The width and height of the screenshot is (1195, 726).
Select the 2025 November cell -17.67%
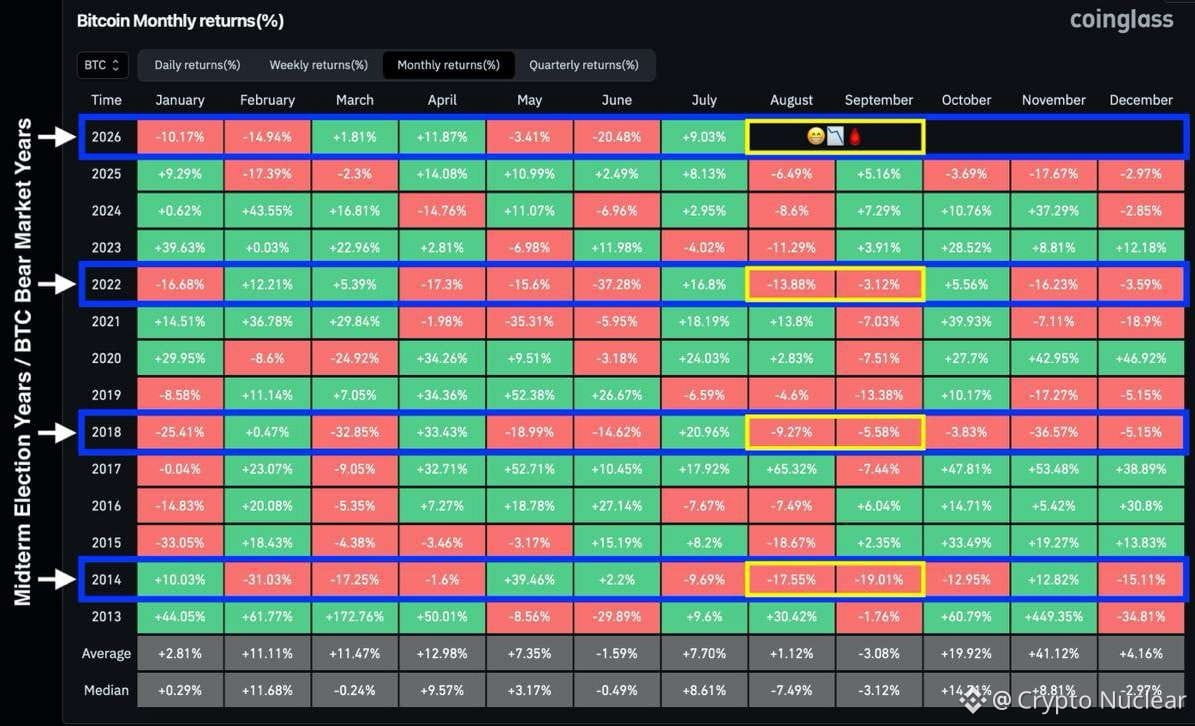pos(1053,174)
